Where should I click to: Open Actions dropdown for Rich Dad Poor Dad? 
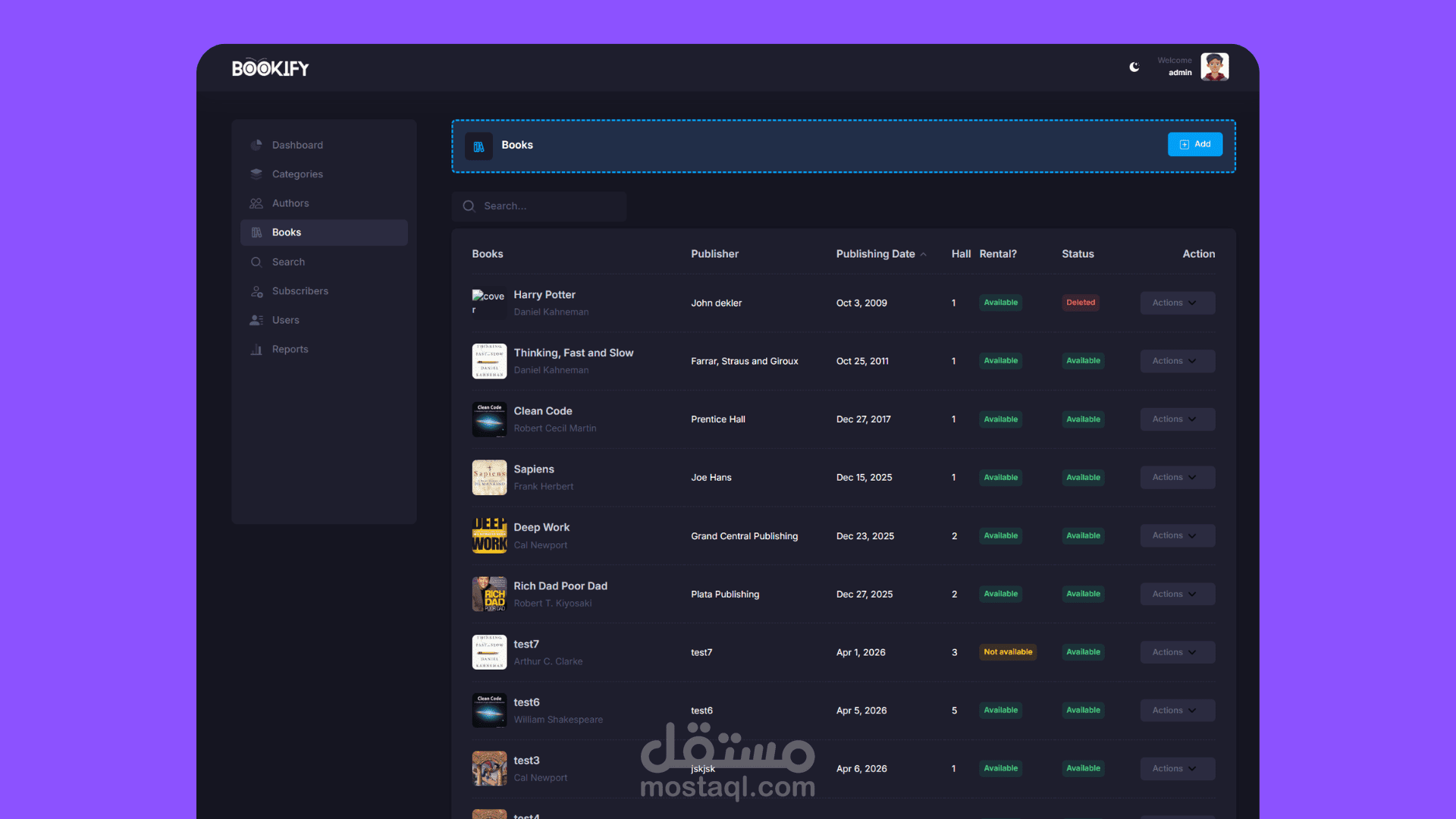click(x=1177, y=594)
